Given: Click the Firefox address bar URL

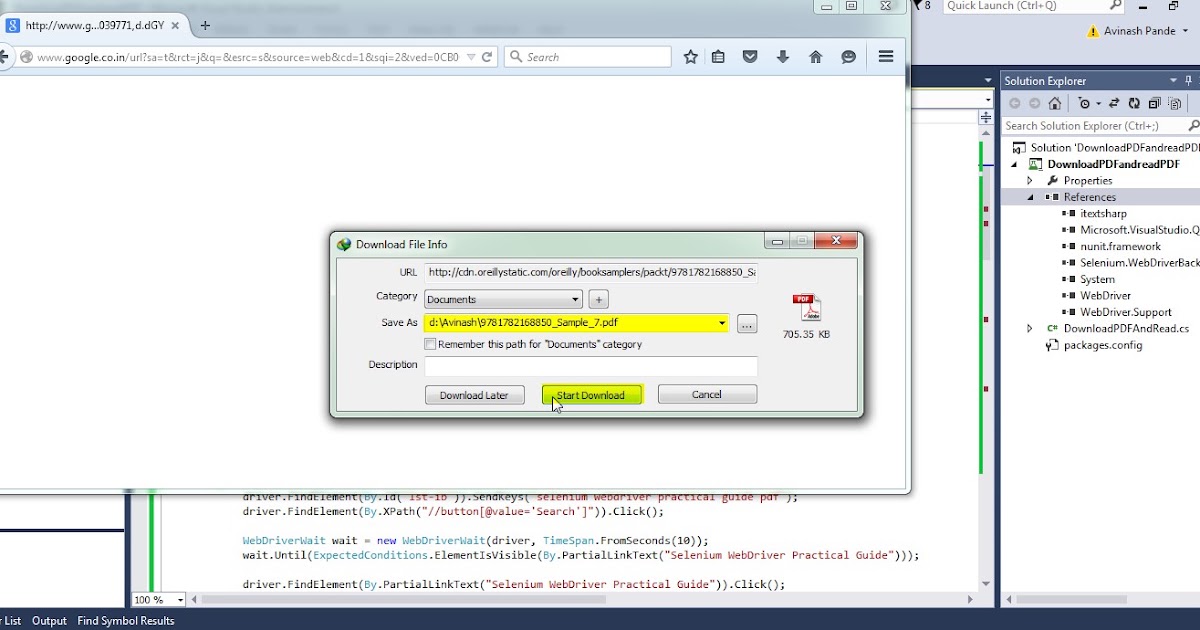Looking at the screenshot, I should [x=248, y=57].
